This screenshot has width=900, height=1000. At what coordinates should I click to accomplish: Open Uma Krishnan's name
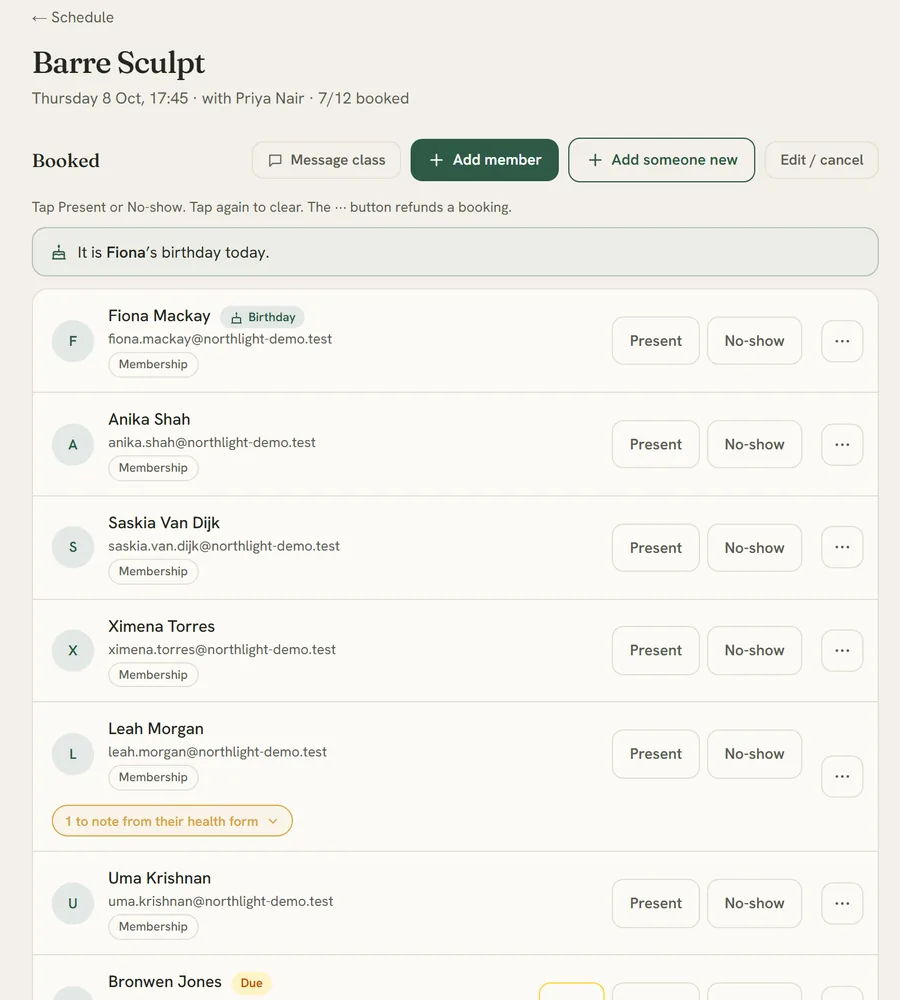tap(159, 878)
